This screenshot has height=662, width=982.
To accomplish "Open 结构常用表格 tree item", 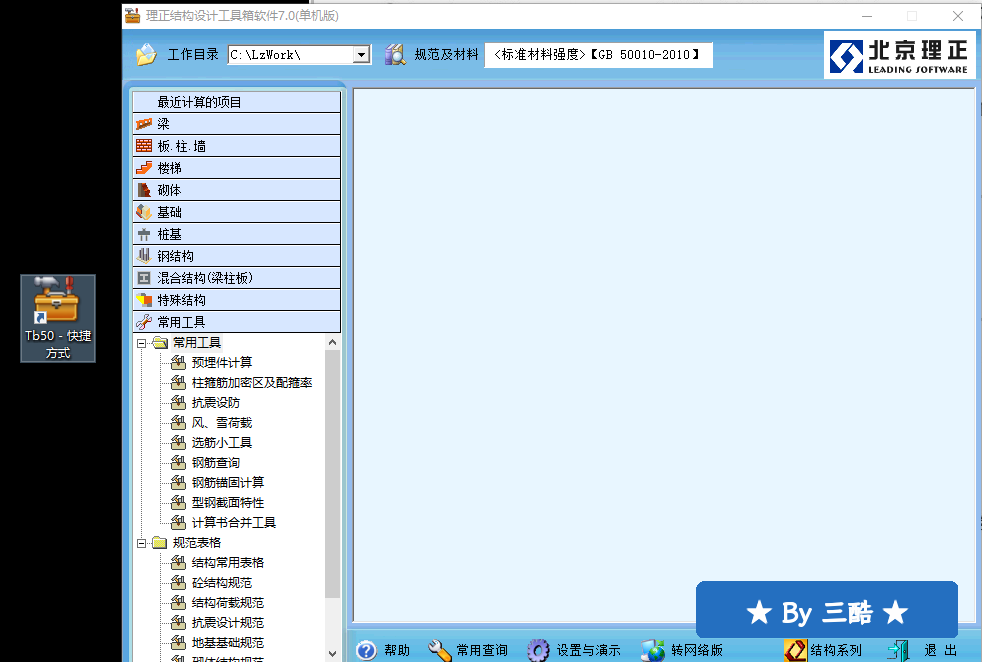I will coord(228,563).
